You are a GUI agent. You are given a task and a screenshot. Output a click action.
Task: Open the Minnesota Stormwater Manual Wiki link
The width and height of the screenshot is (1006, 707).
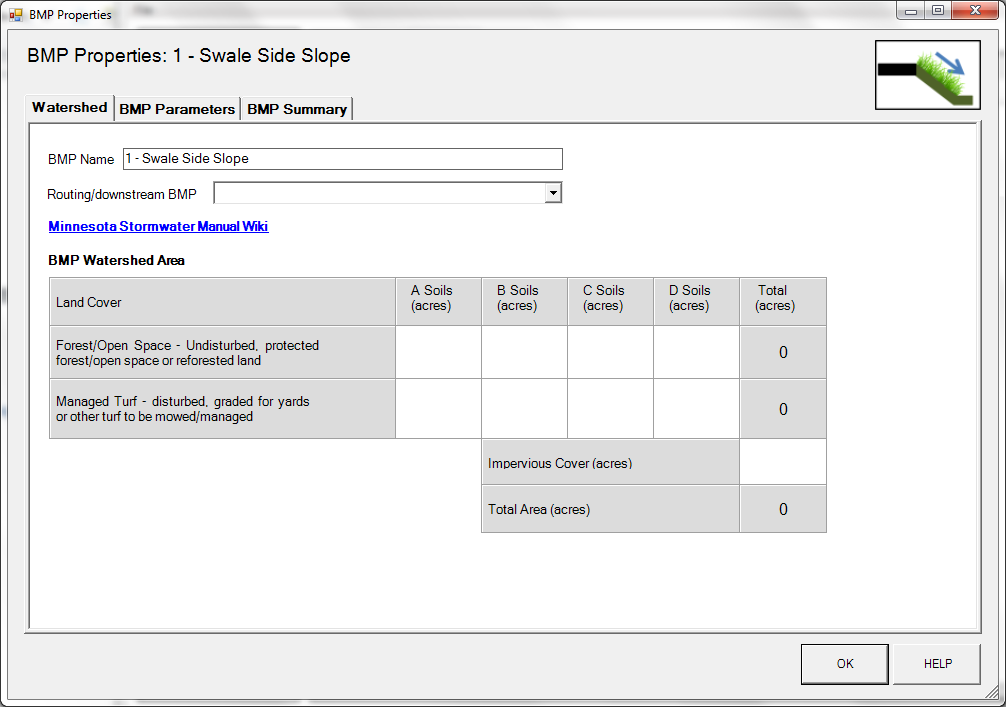pos(158,226)
